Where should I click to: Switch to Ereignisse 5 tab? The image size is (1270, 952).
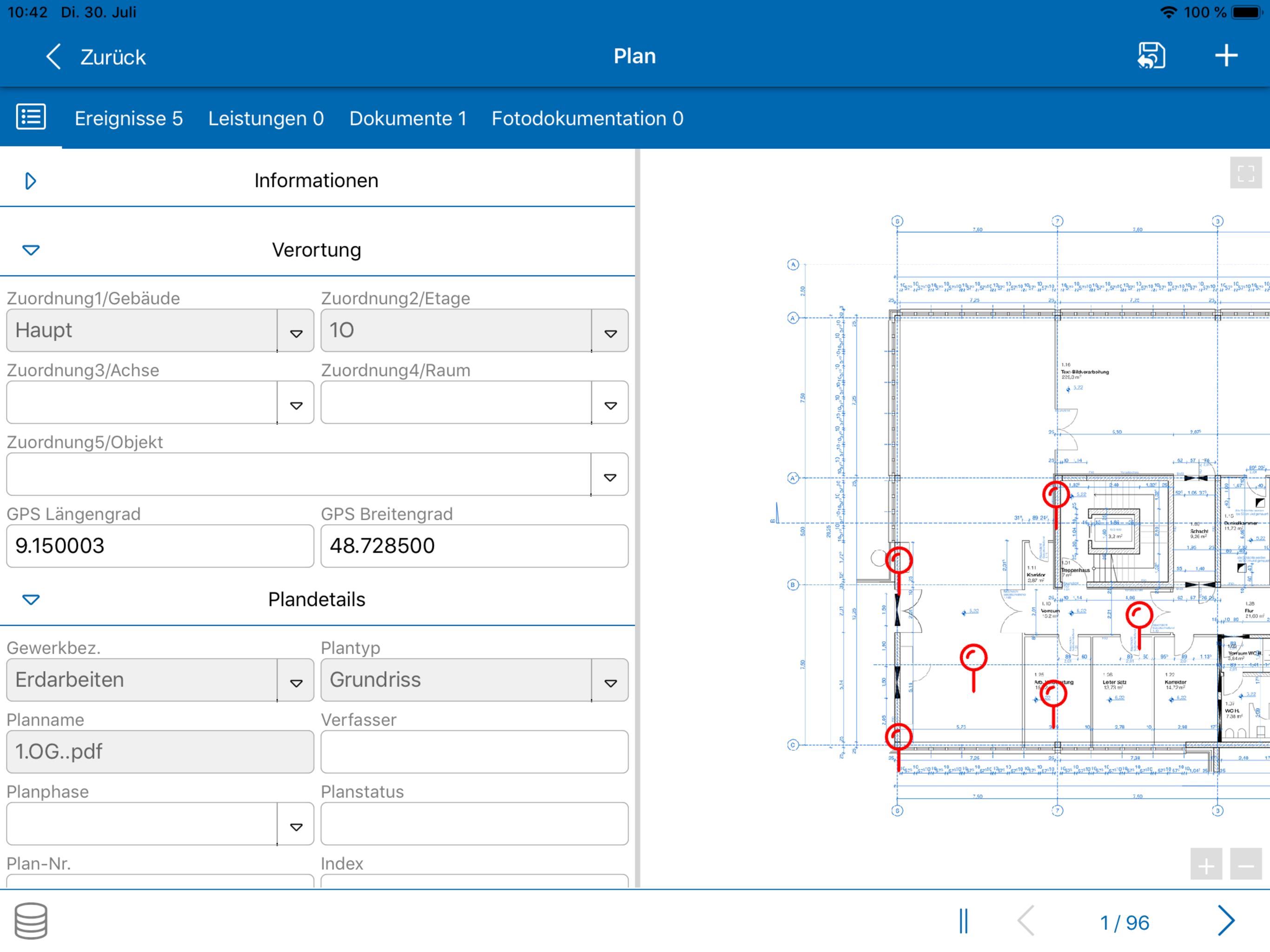pos(129,118)
